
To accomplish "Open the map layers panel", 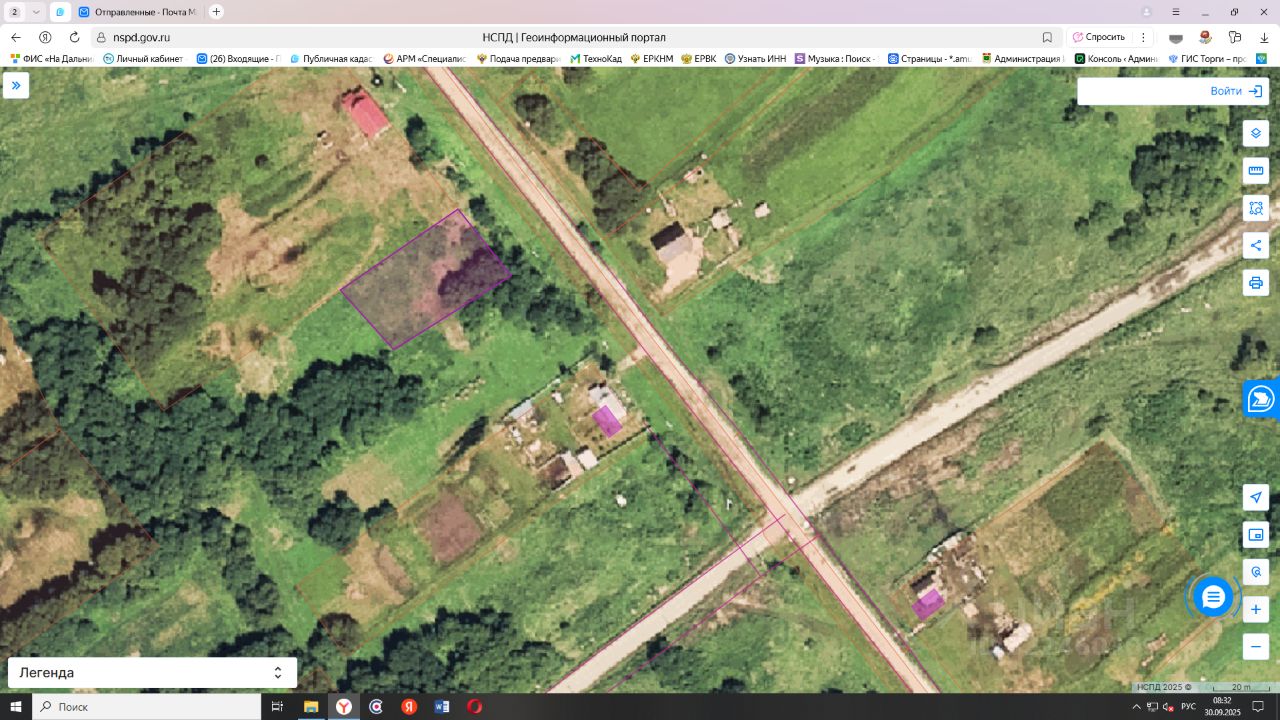I will (x=1256, y=133).
